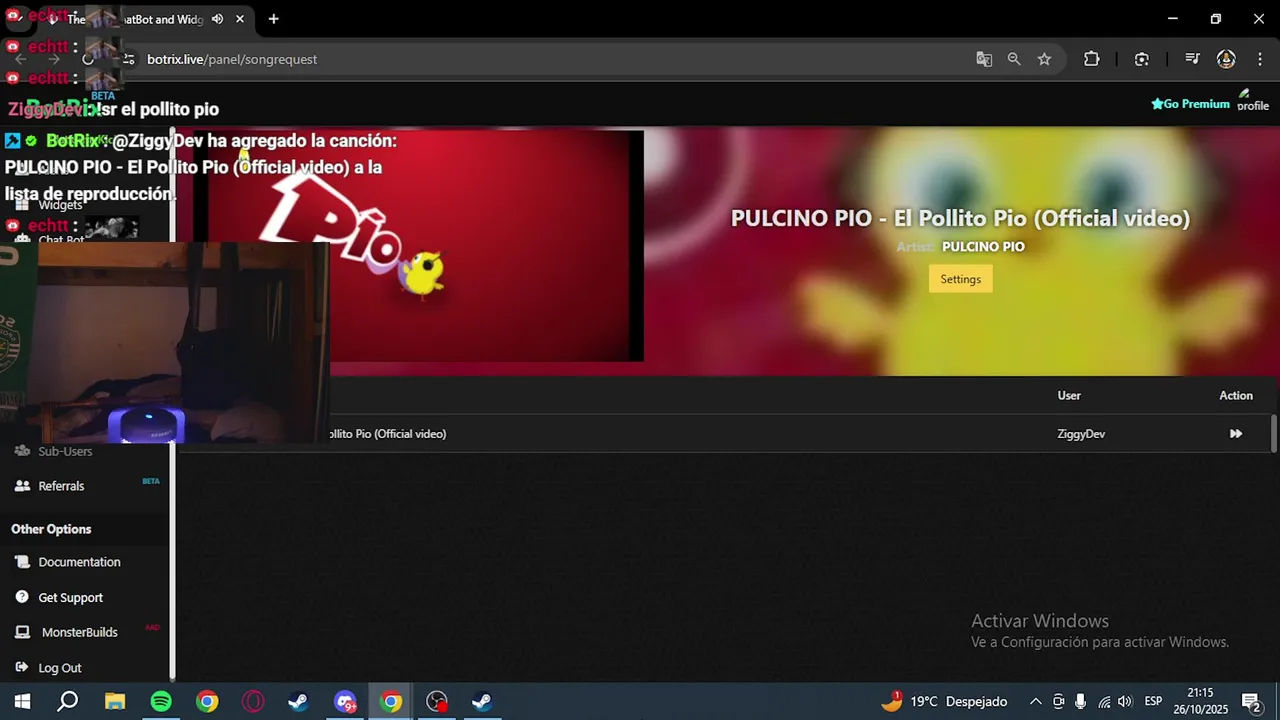1280x720 pixels.
Task: Open Windows search from taskbar
Action: [x=67, y=702]
